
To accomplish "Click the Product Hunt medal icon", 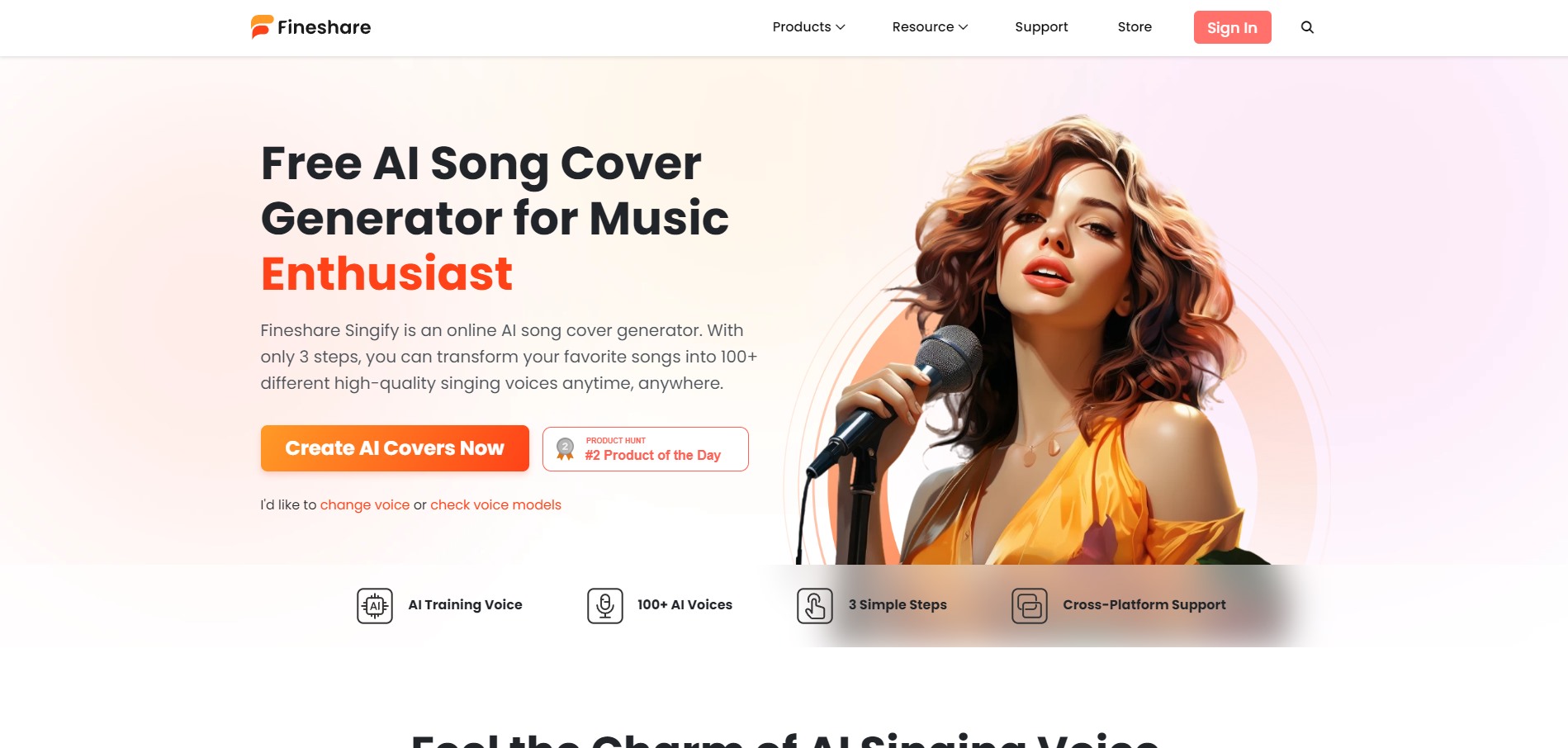I will pos(566,449).
